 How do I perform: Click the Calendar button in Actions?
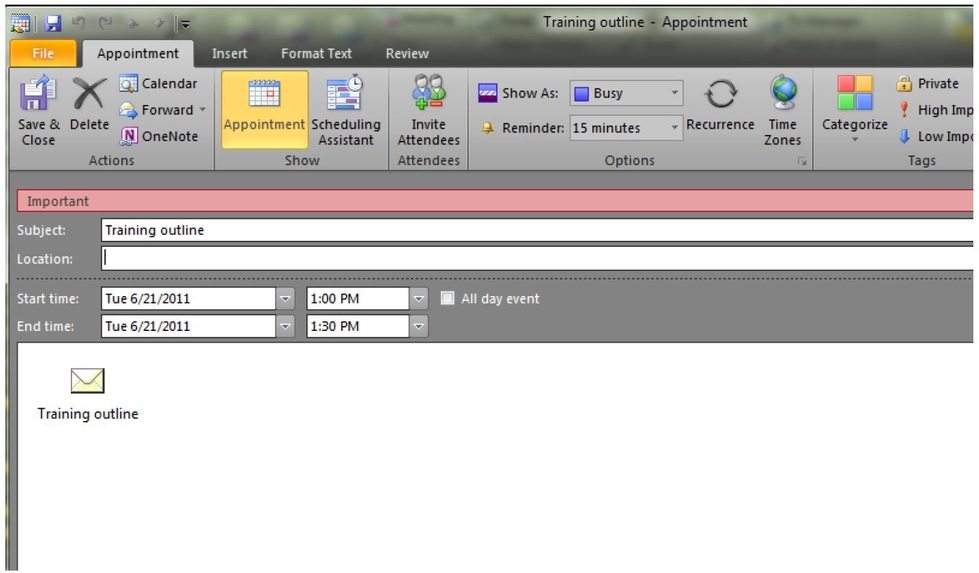[x=159, y=84]
